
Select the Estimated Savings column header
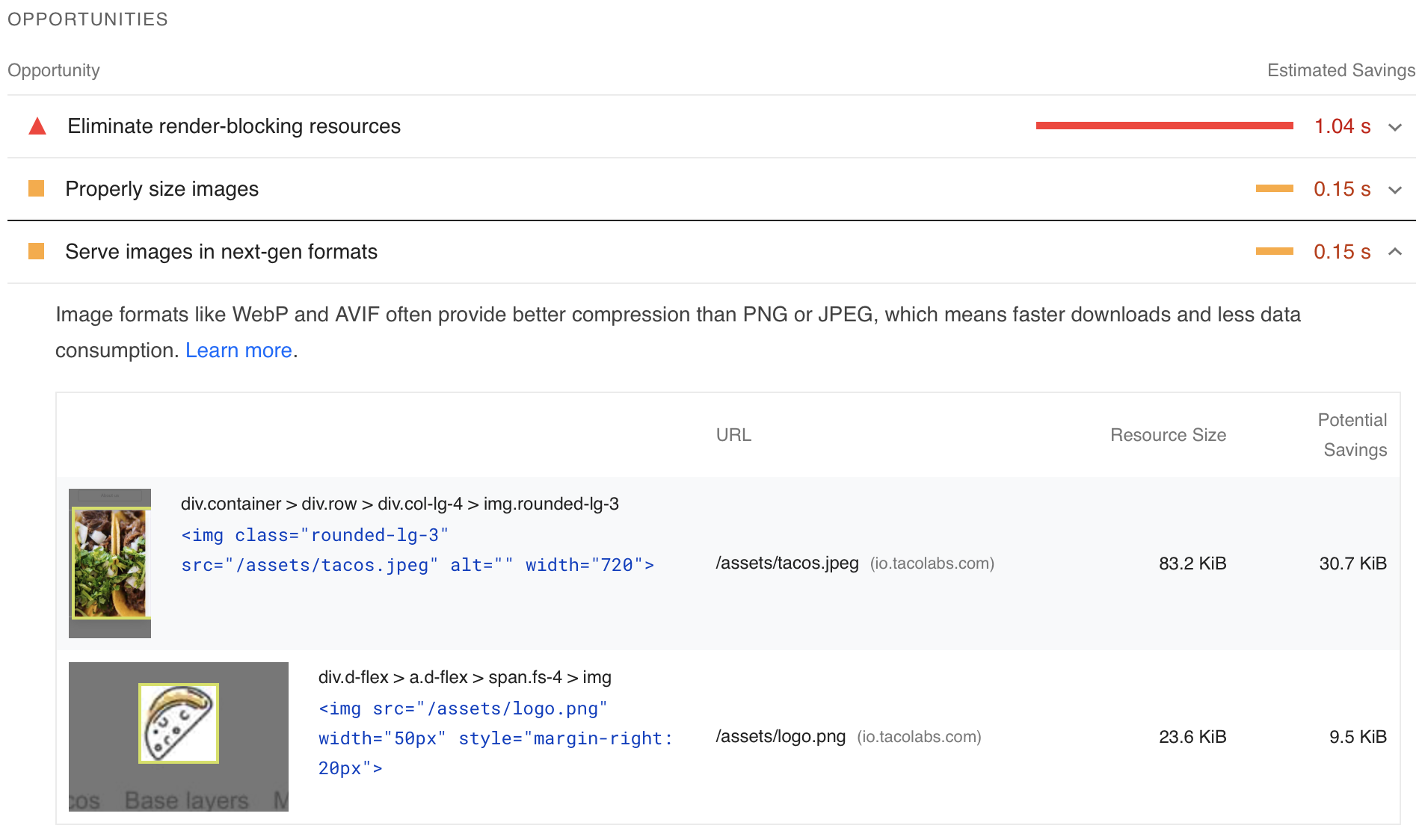(1341, 70)
